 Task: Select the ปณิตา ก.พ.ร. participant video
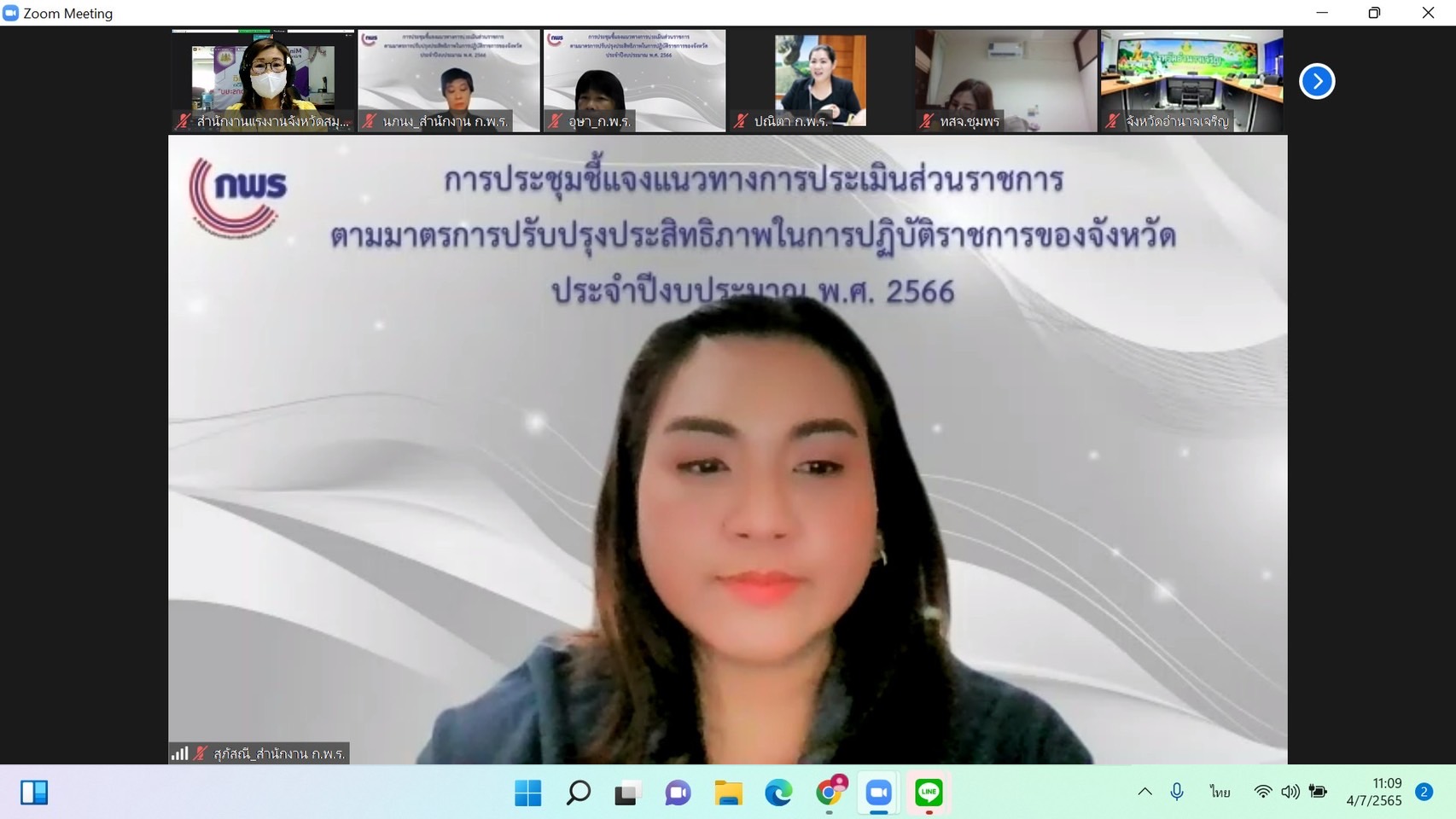[x=820, y=81]
